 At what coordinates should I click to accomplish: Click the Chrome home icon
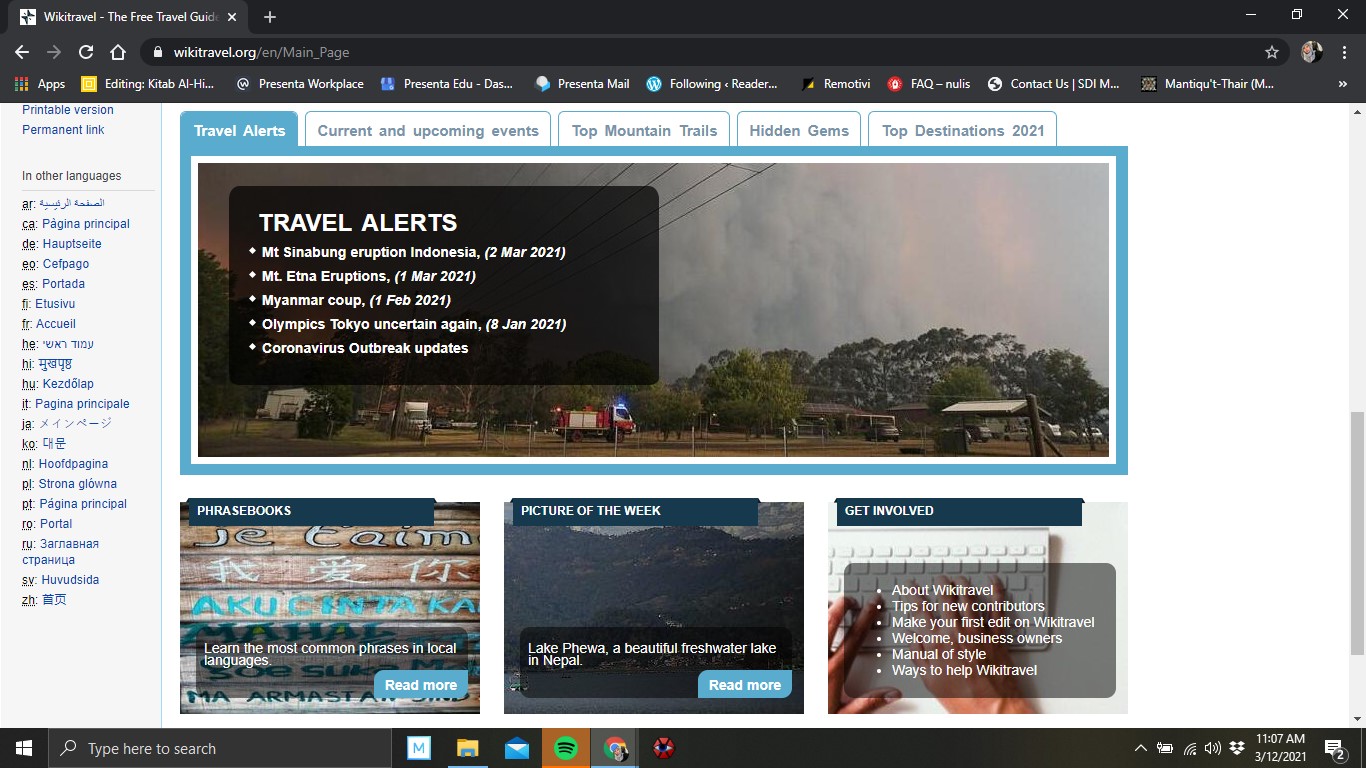pos(118,52)
